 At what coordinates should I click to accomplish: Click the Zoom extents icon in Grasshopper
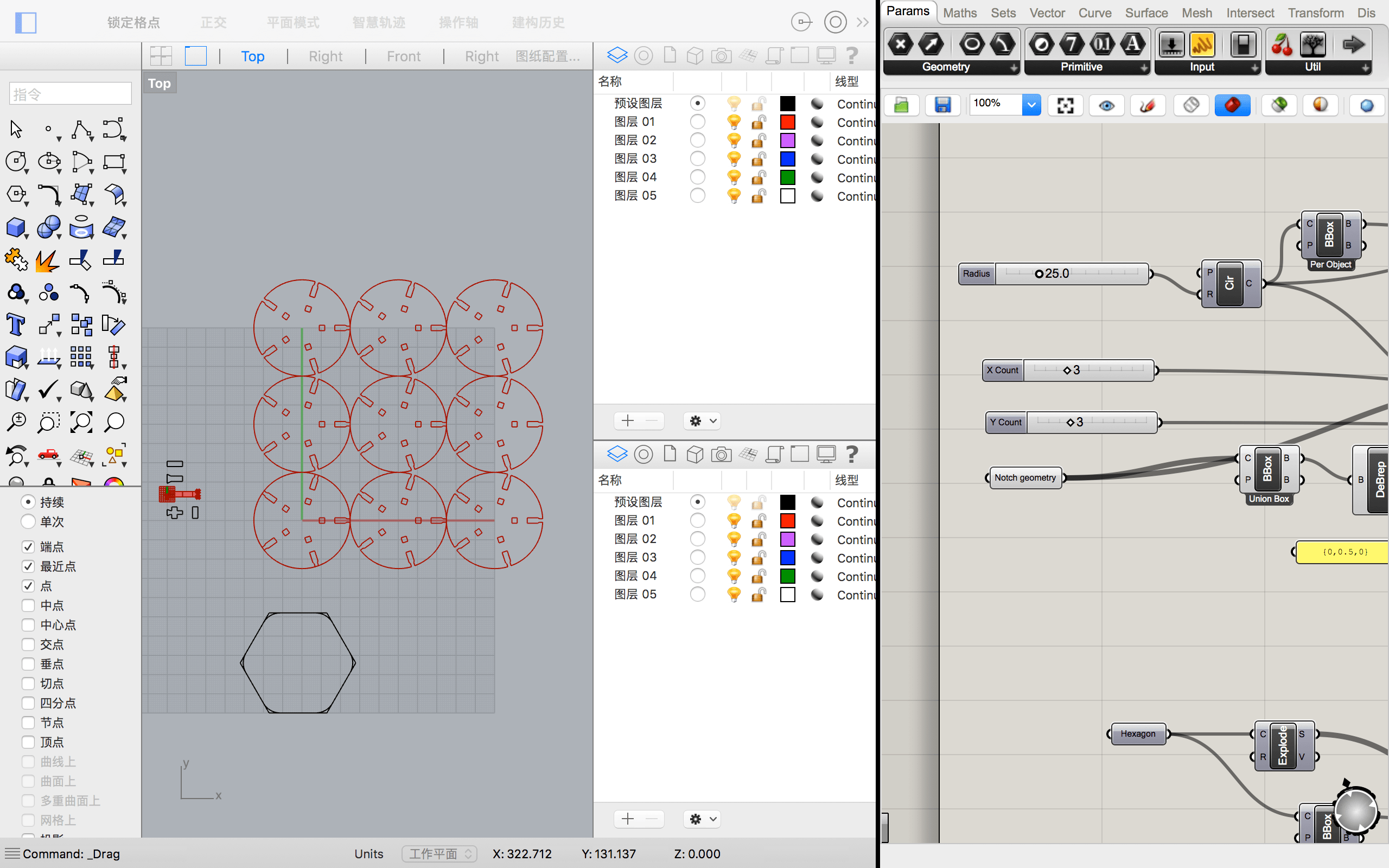point(1065,105)
